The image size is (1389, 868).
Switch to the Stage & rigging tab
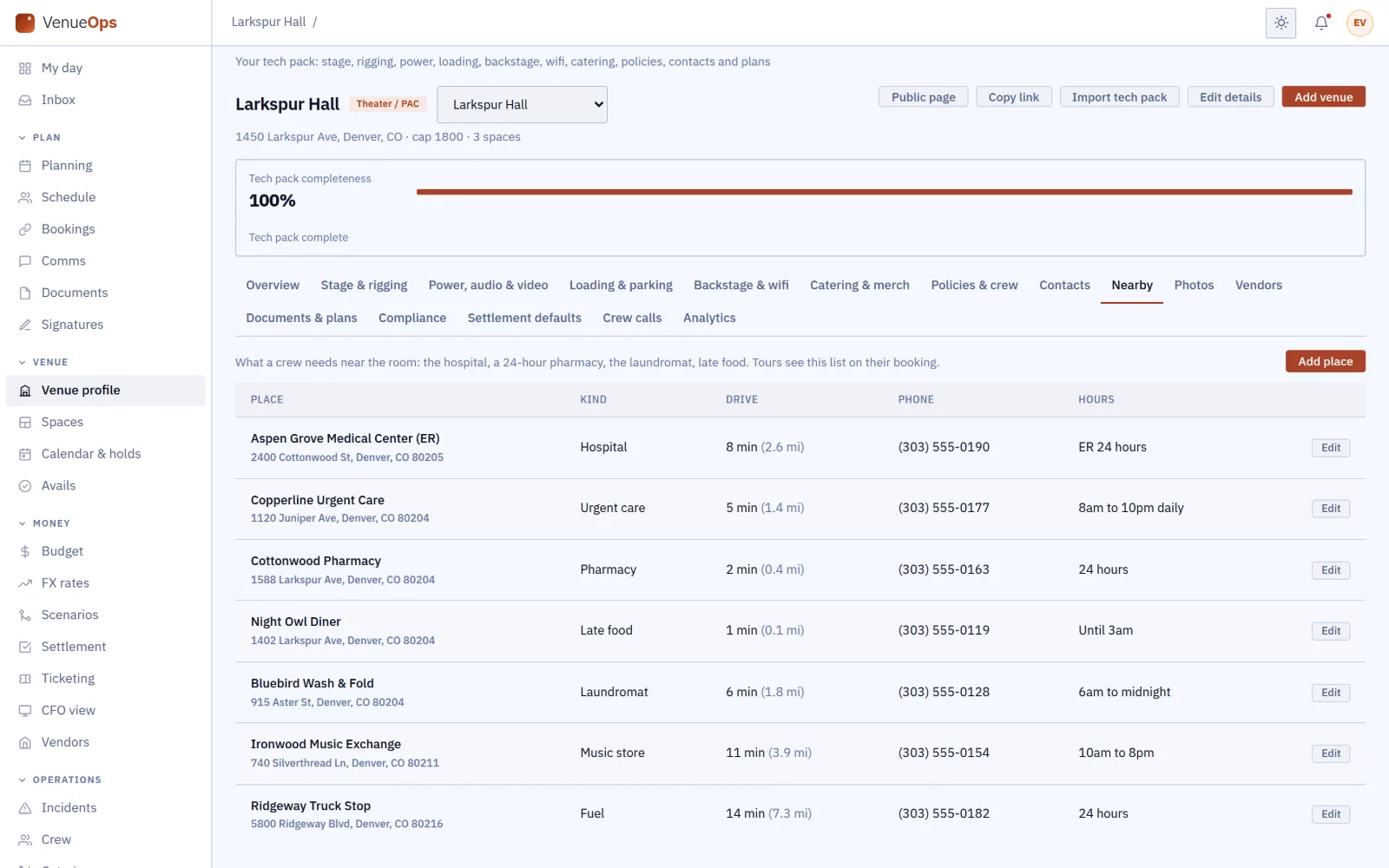coord(364,285)
